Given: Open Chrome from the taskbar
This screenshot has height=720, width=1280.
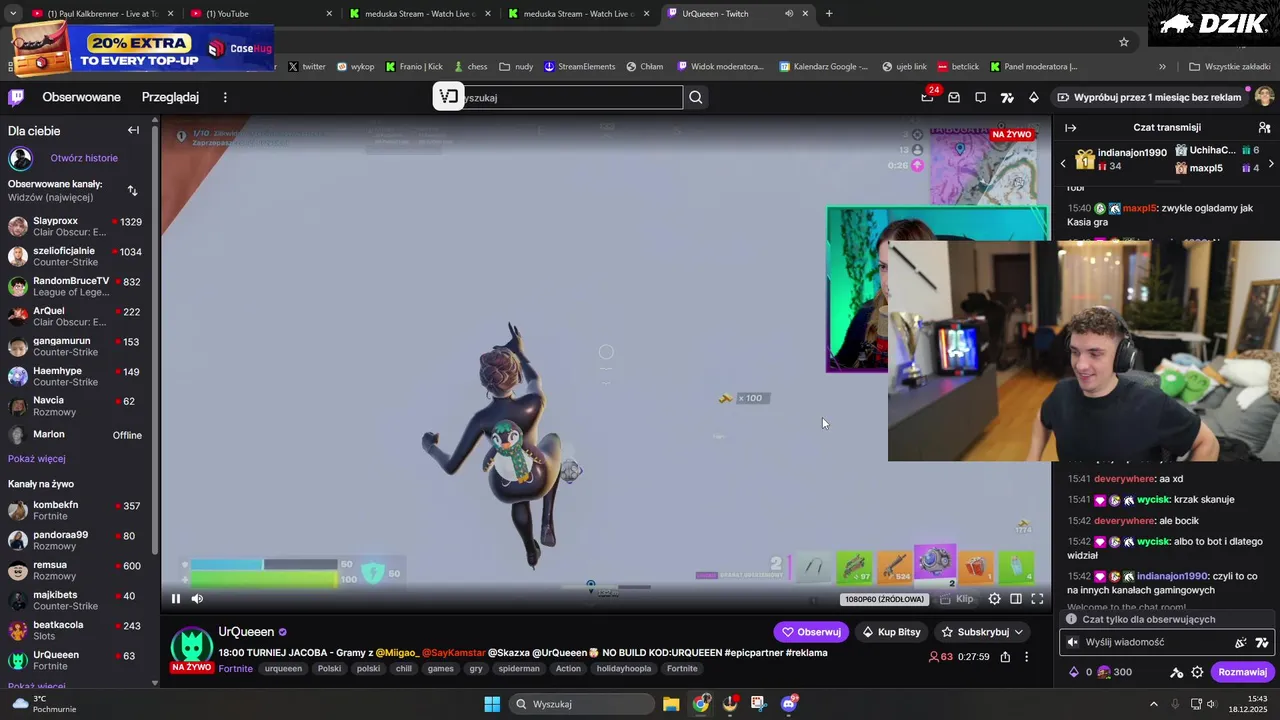Looking at the screenshot, I should 701,704.
